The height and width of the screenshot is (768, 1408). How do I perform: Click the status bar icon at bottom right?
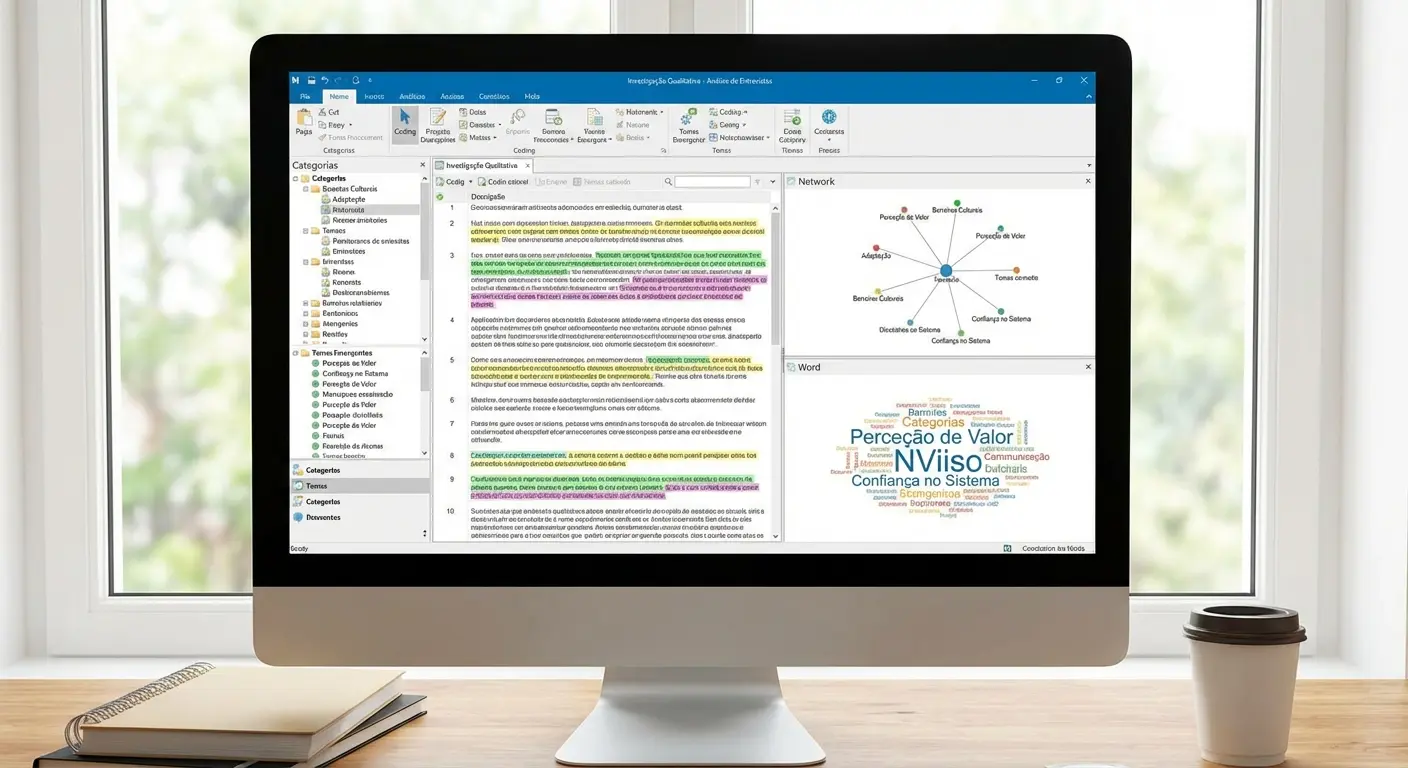point(1007,548)
